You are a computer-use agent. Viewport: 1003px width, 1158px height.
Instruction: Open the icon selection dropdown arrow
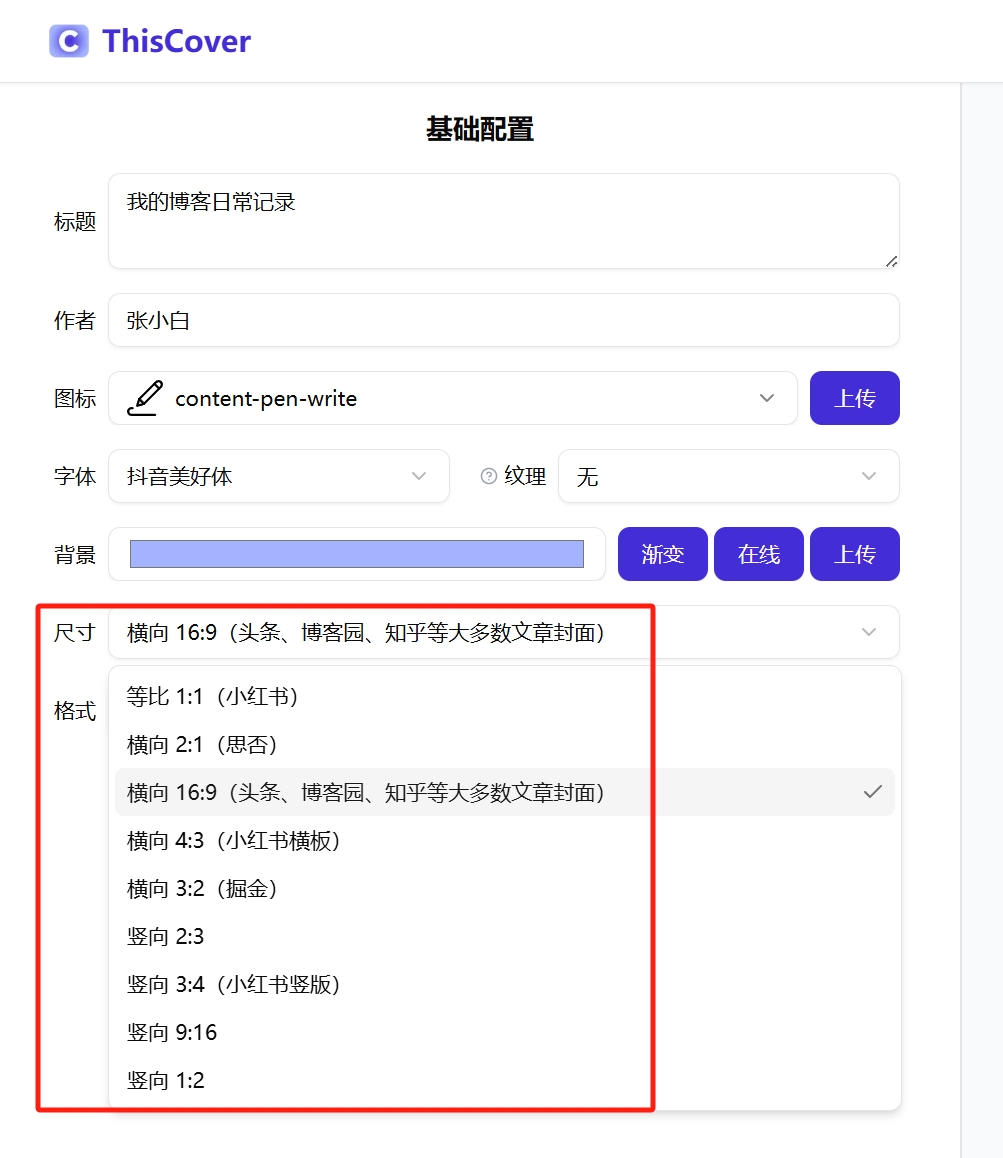767,397
